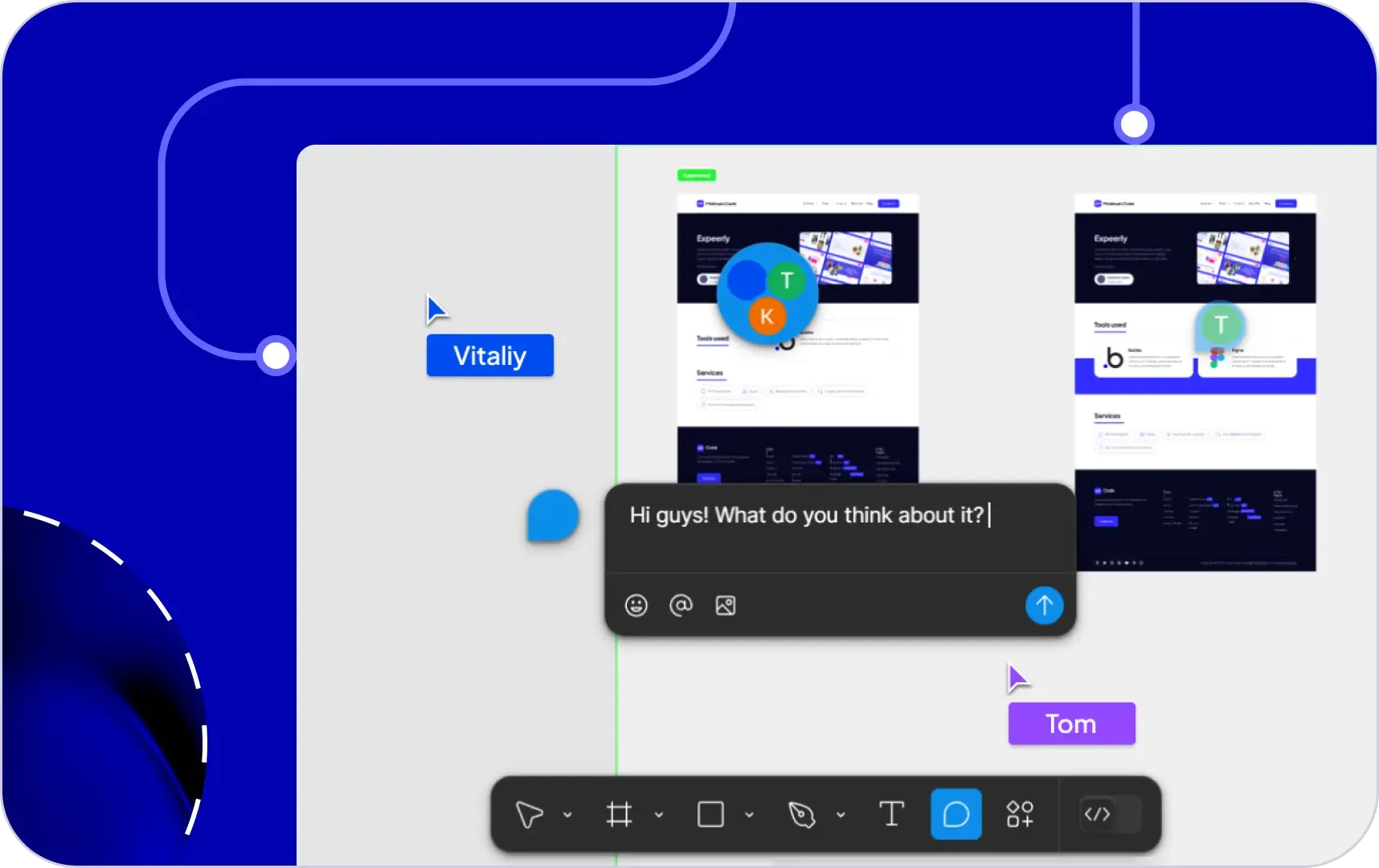Click the blue comment pin bubble
The width and height of the screenshot is (1379, 868).
tap(553, 515)
